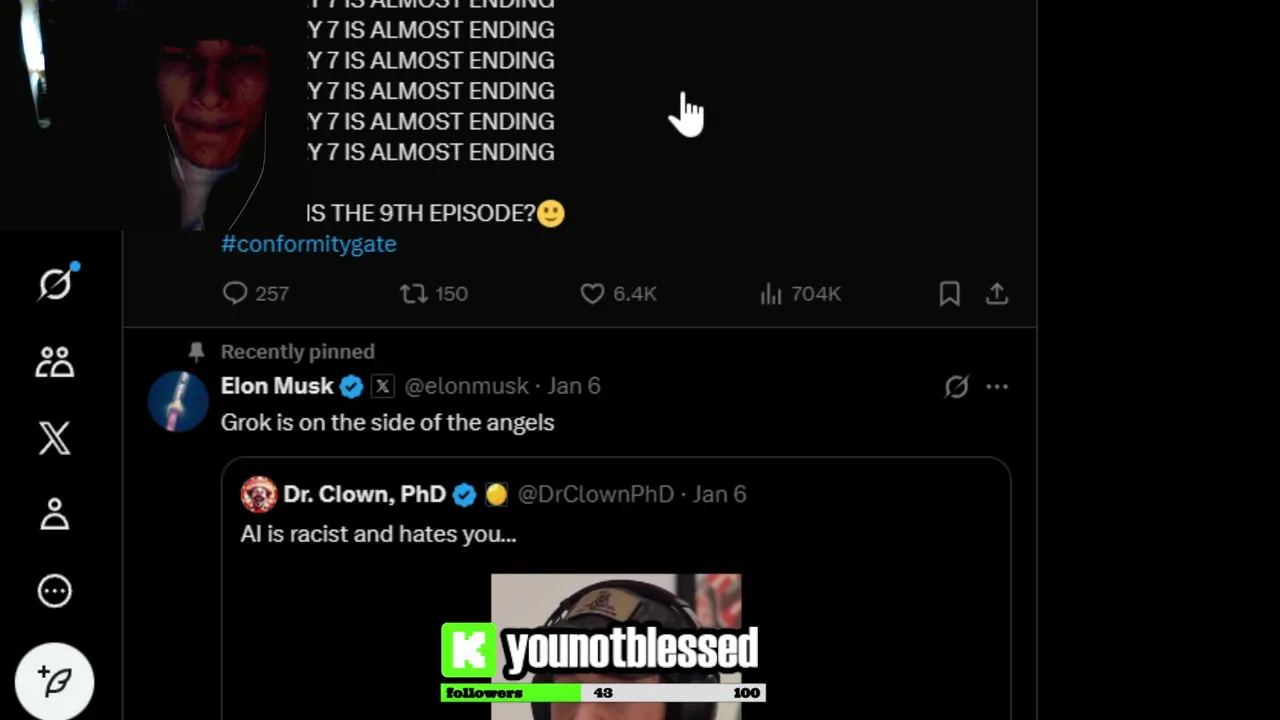Compose a new post with the feather button
The width and height of the screenshot is (1280, 720).
[x=55, y=682]
